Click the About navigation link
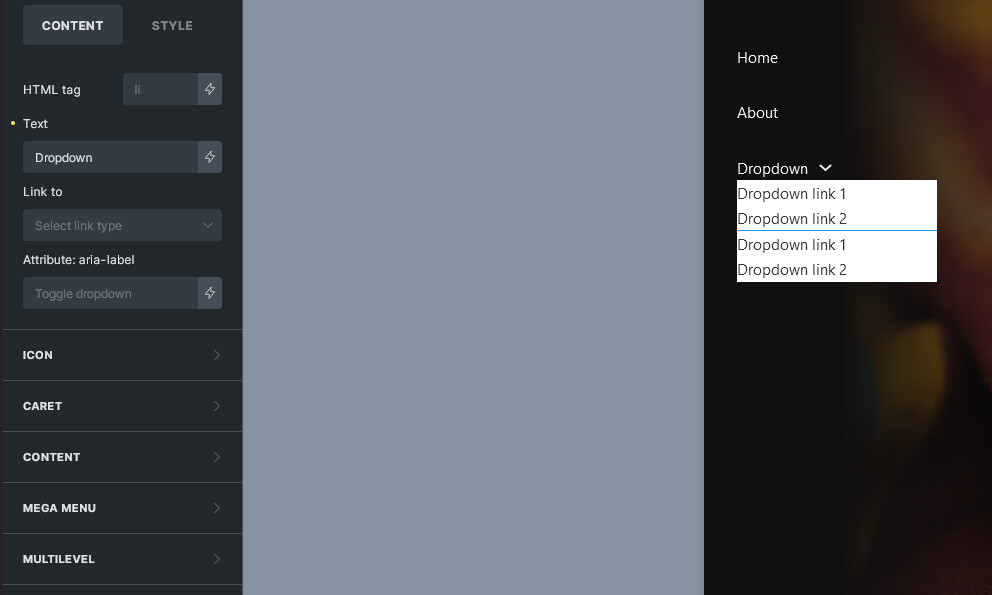 click(x=757, y=112)
